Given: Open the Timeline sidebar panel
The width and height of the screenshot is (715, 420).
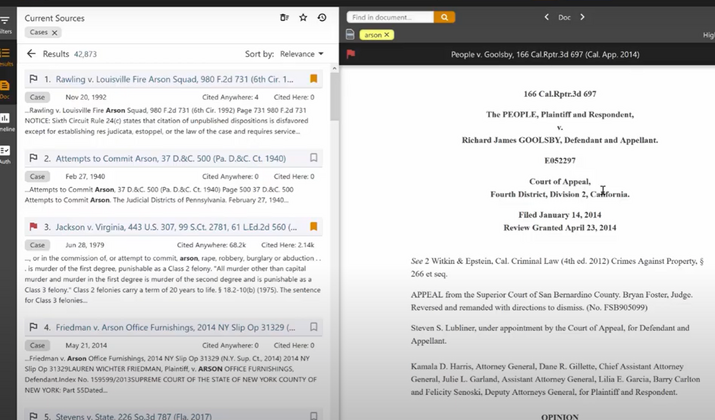Looking at the screenshot, I should point(5,122).
